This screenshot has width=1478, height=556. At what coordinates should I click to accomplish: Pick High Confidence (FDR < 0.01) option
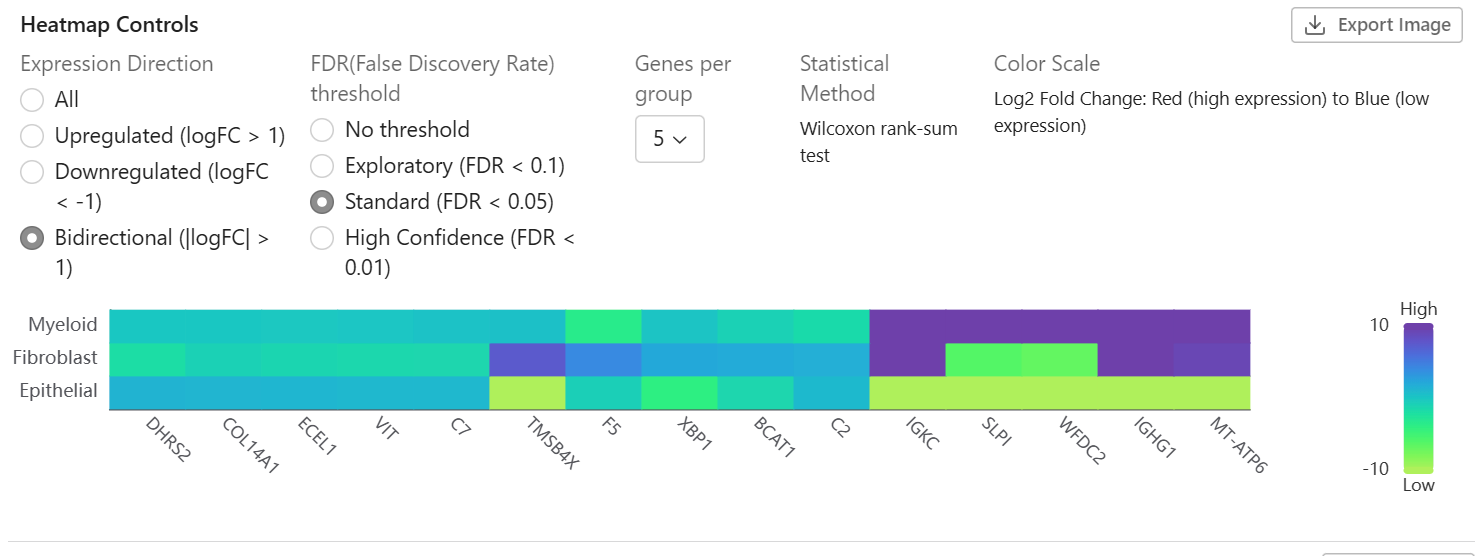pos(322,238)
